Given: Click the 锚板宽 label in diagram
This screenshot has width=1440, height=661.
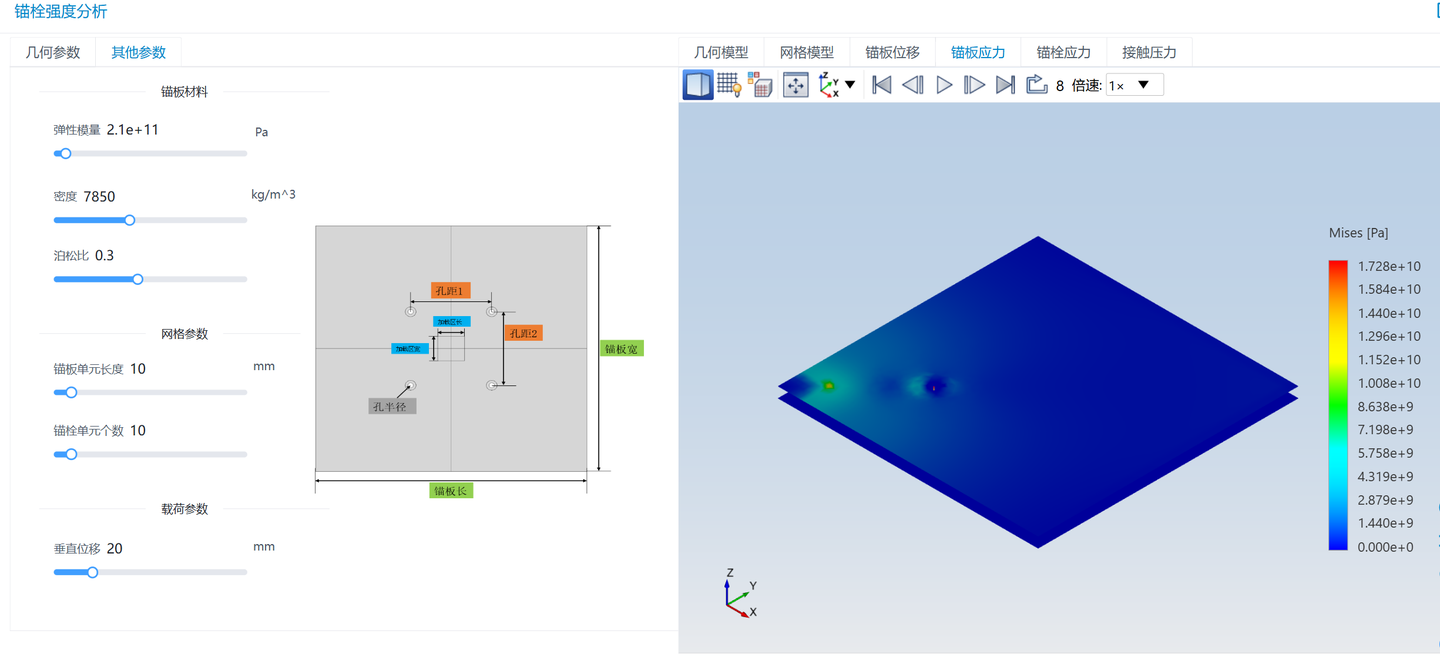Looking at the screenshot, I should tap(621, 349).
